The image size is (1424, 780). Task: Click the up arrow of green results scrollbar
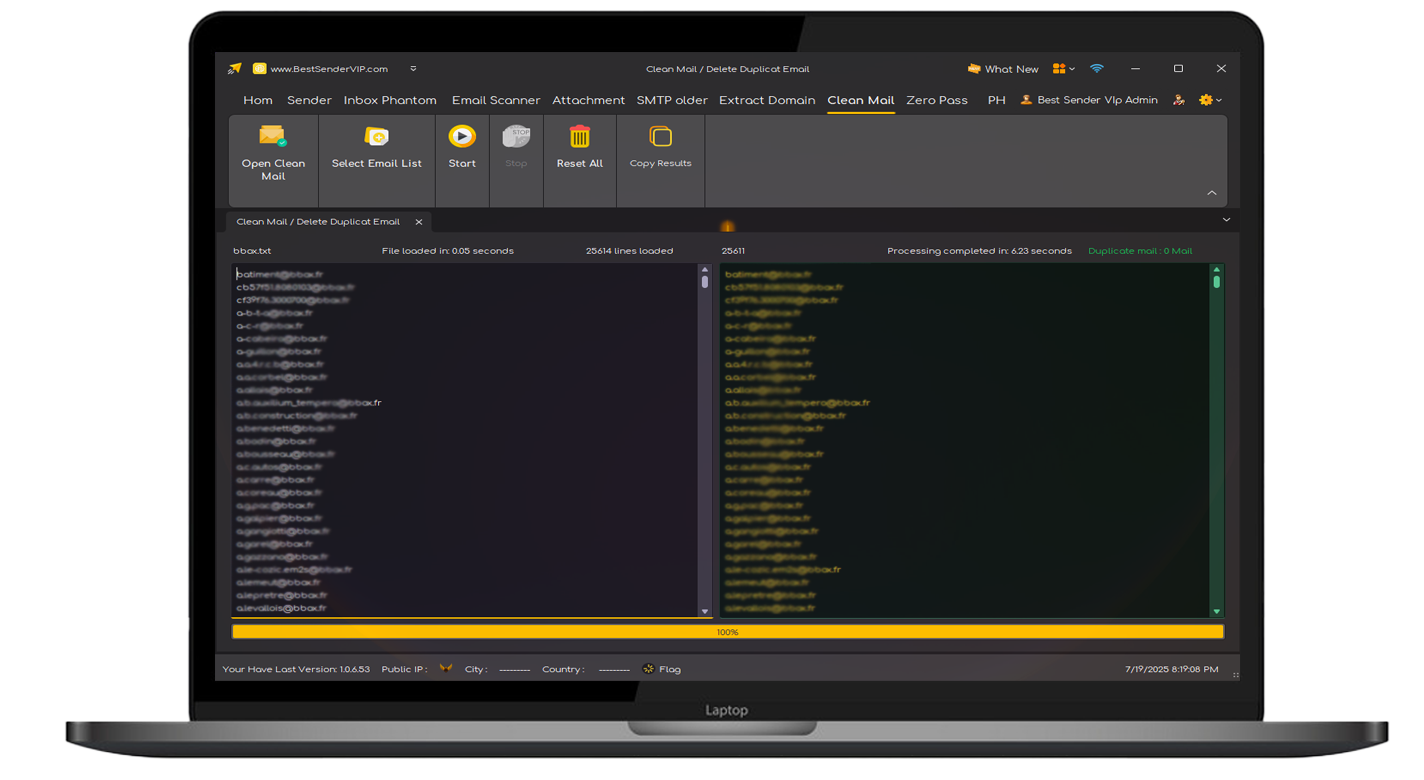pyautogui.click(x=1216, y=270)
